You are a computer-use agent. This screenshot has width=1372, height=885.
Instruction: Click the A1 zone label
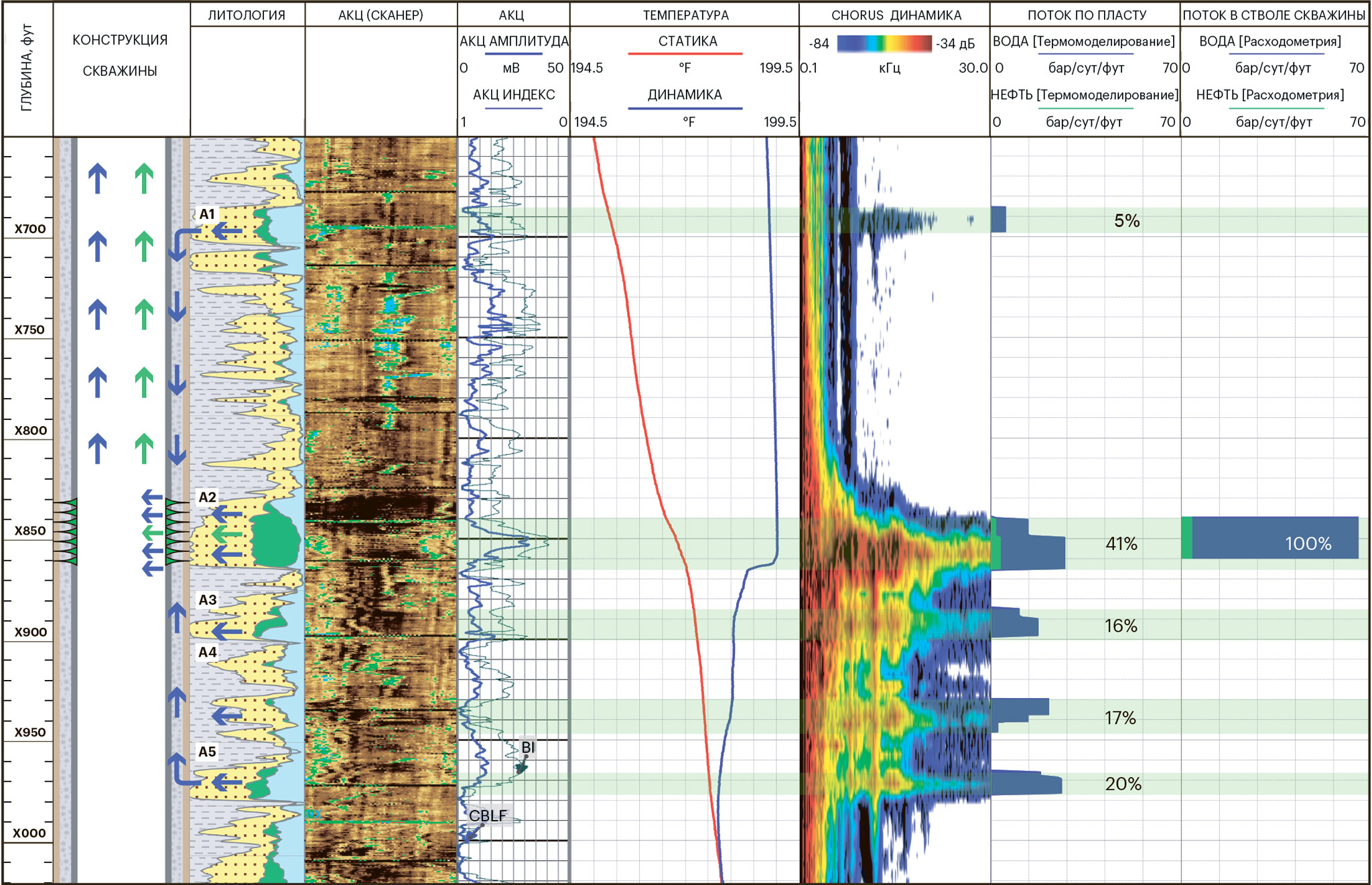(x=207, y=214)
